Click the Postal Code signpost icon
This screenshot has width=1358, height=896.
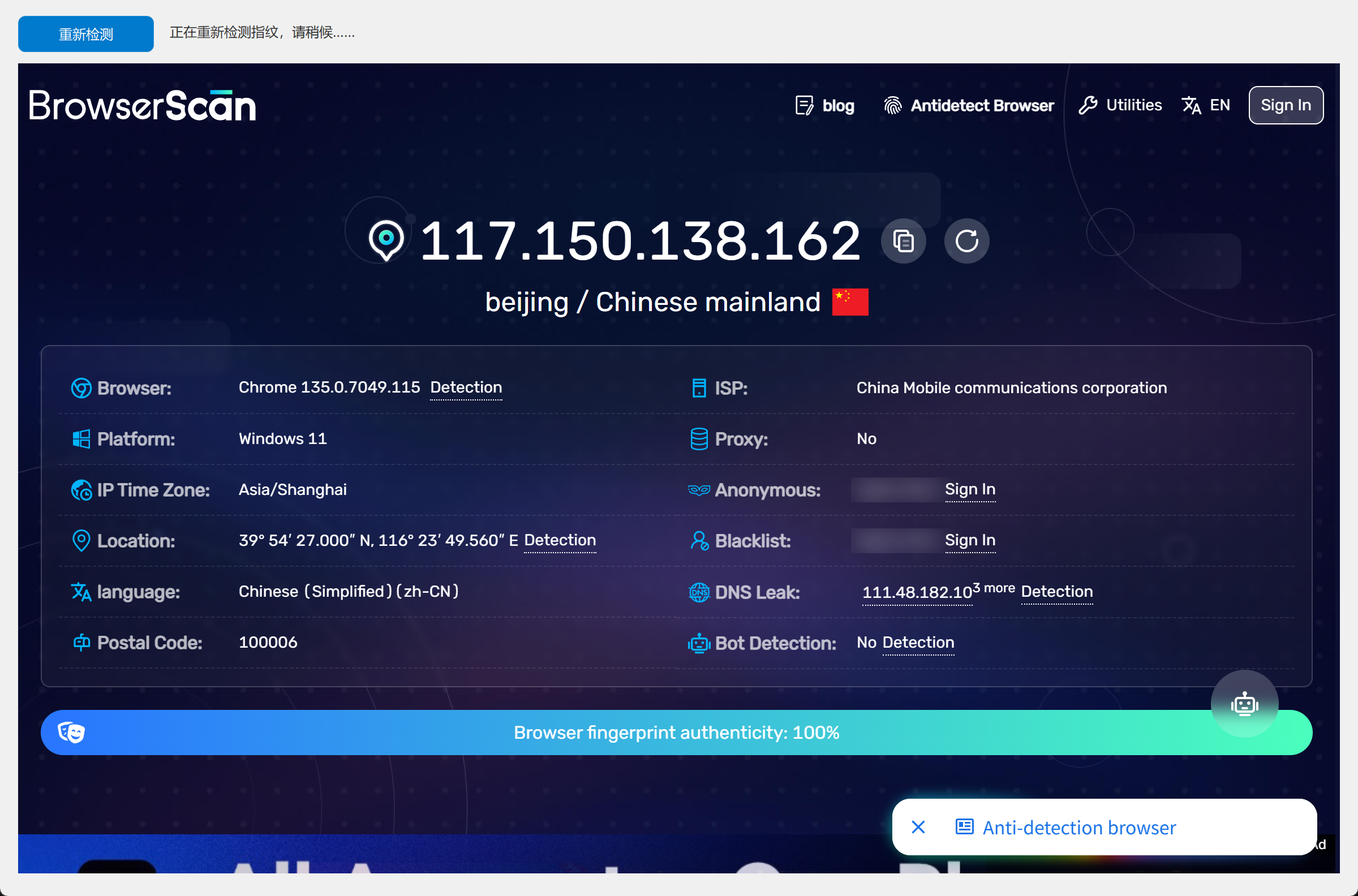81,642
